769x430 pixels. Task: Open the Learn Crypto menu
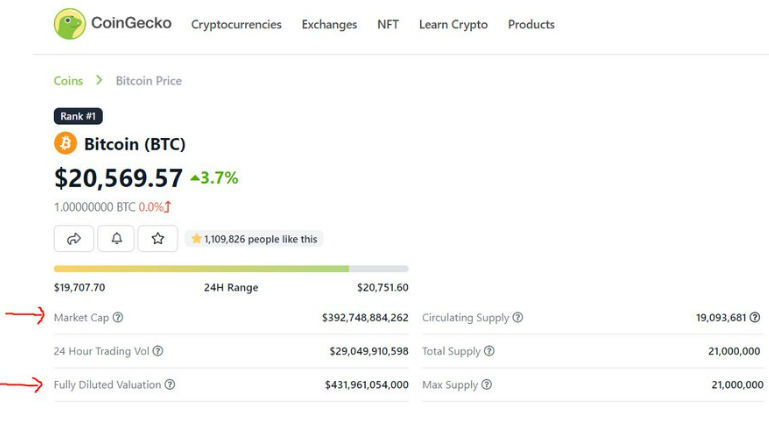point(453,25)
